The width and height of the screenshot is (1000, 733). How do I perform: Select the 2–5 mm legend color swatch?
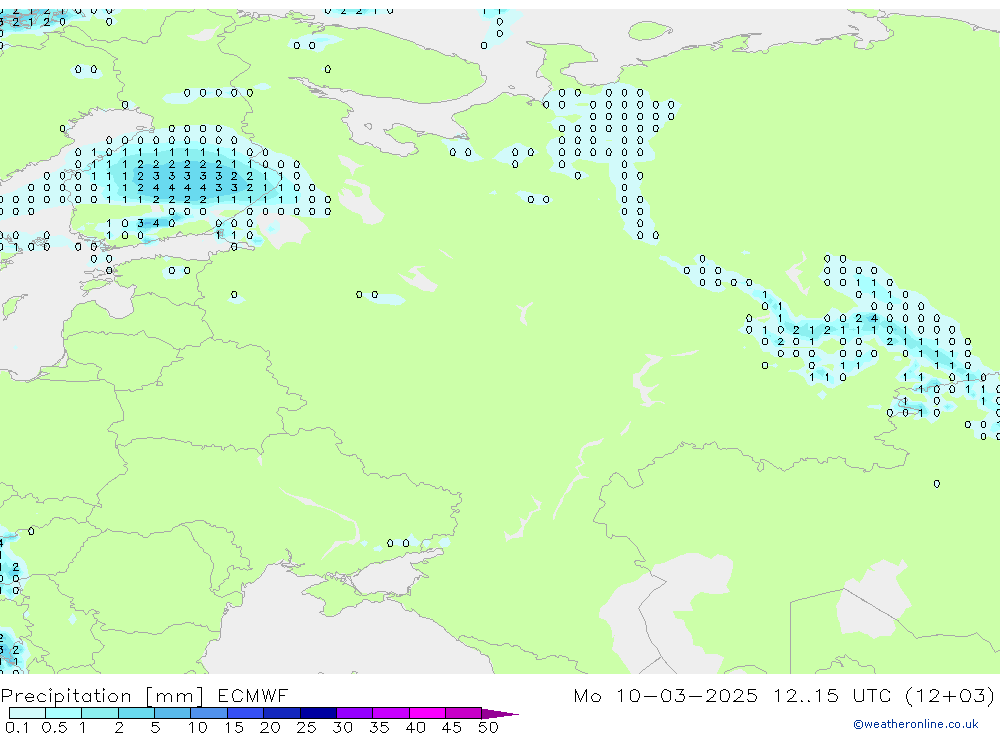[136, 713]
